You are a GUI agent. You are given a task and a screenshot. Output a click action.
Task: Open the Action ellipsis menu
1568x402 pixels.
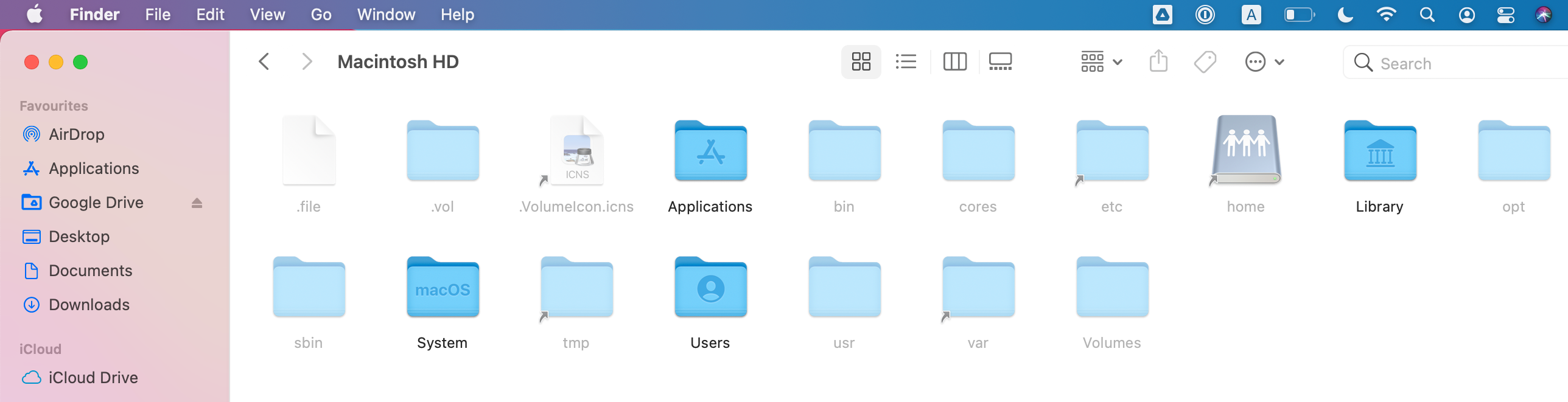[x=1264, y=62]
